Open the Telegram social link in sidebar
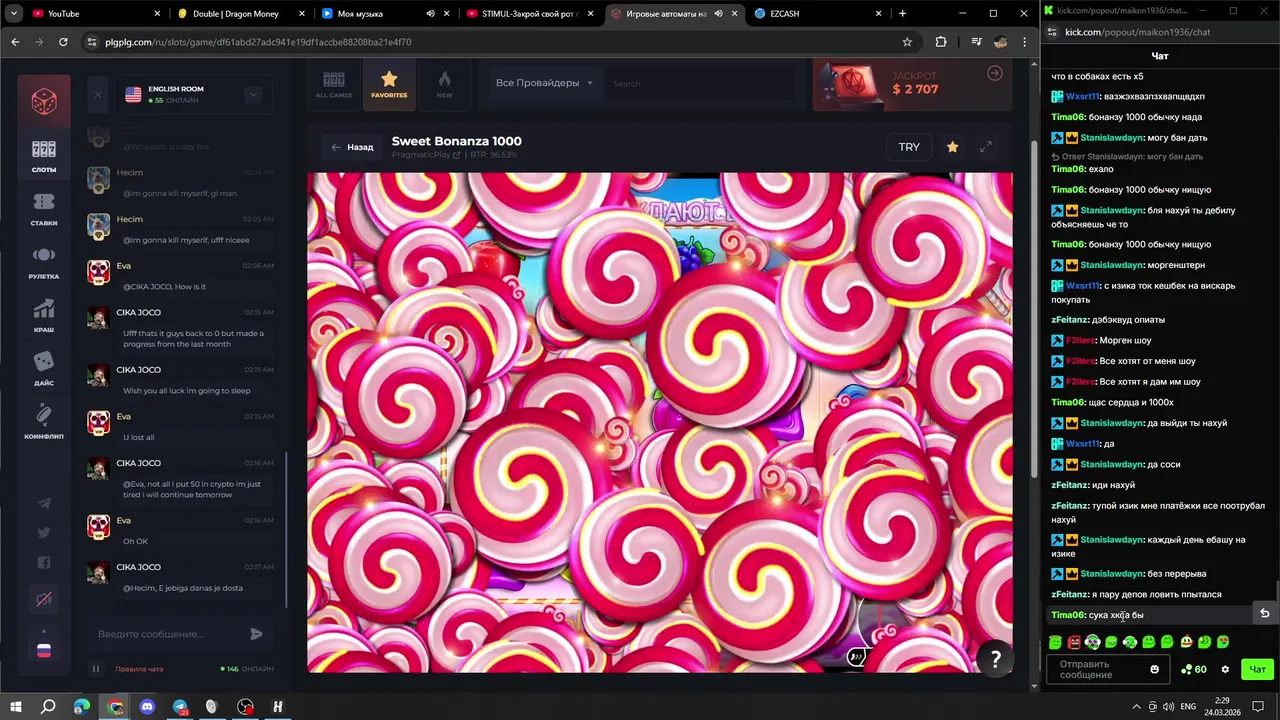This screenshot has width=1280, height=720. tap(44, 503)
